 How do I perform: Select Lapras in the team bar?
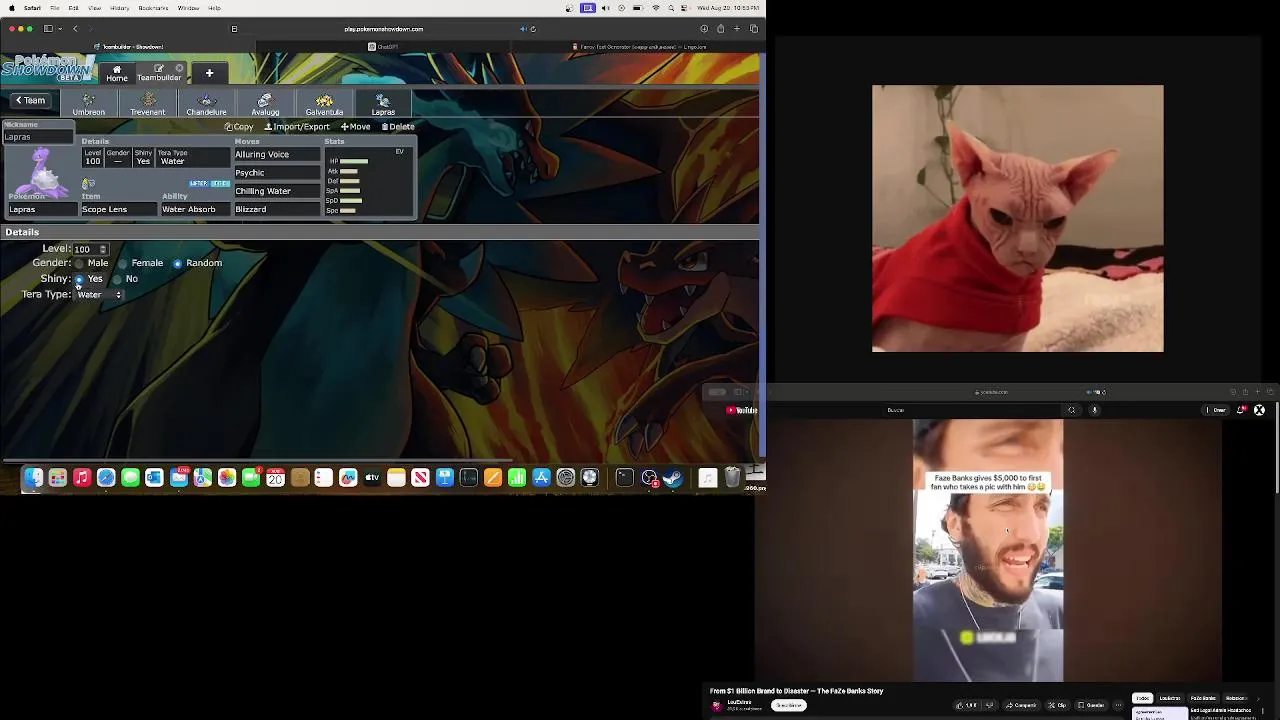tap(383, 104)
